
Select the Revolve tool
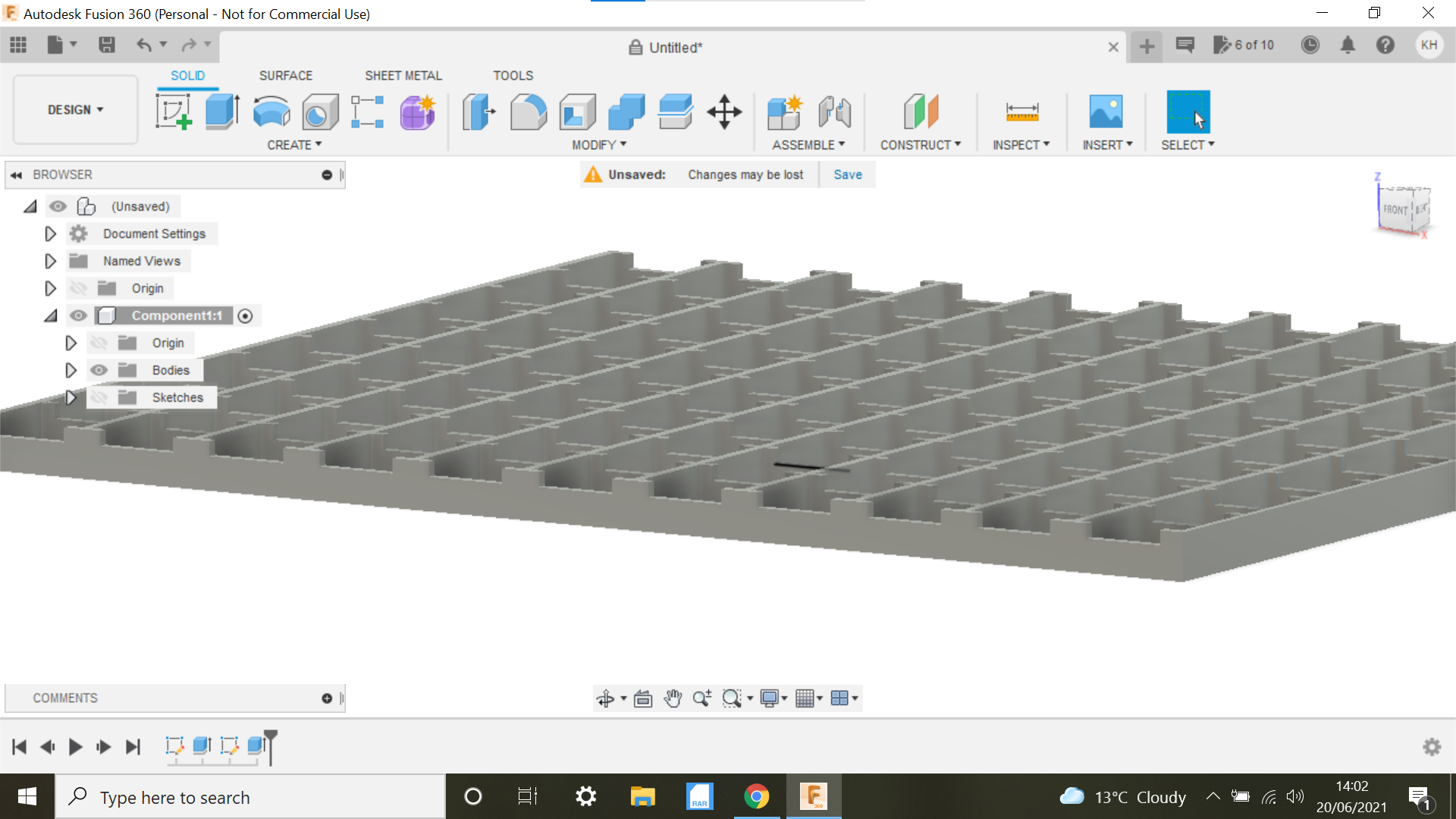point(270,111)
